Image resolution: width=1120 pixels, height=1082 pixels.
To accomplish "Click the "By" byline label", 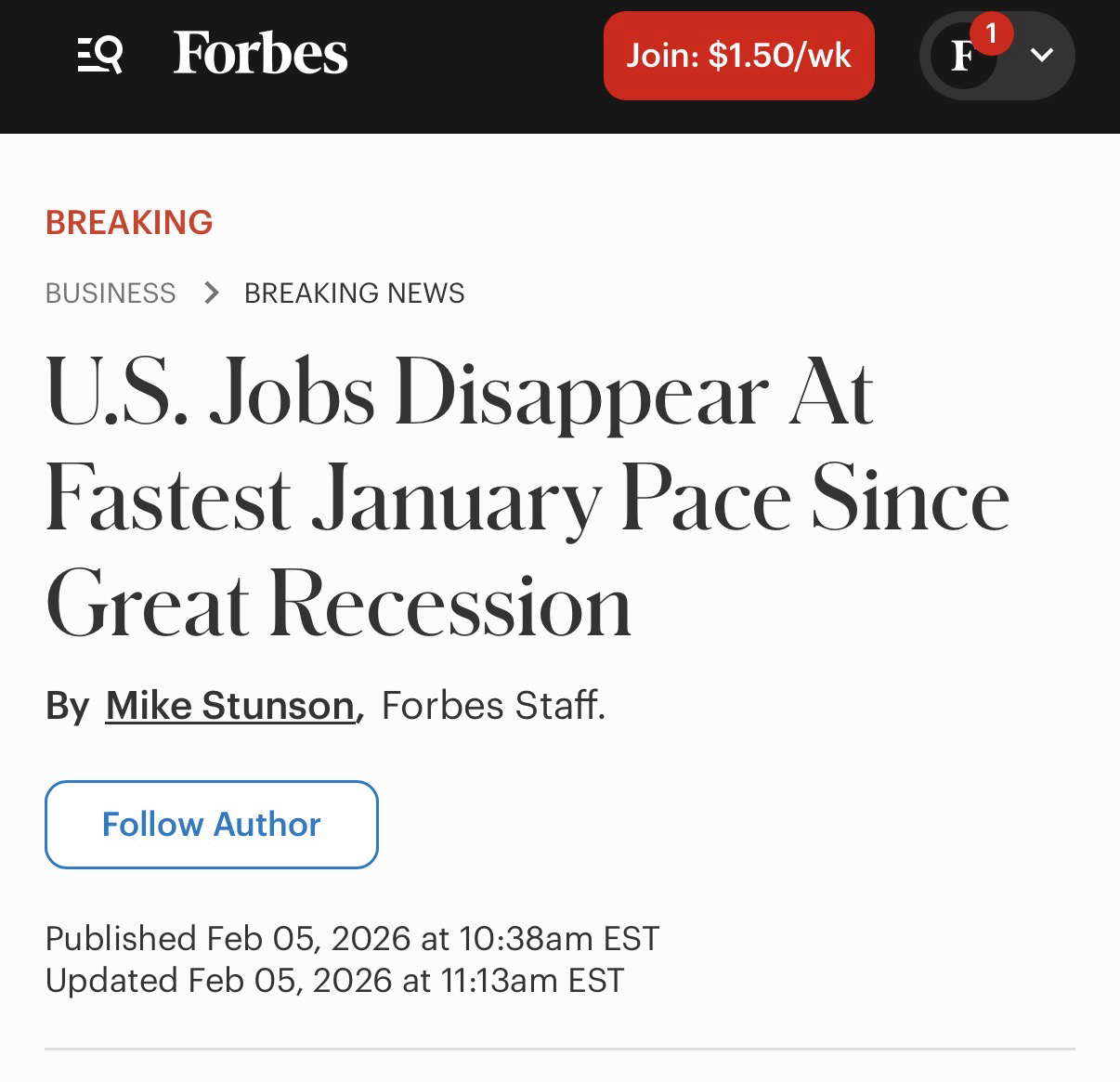I will tap(67, 706).
